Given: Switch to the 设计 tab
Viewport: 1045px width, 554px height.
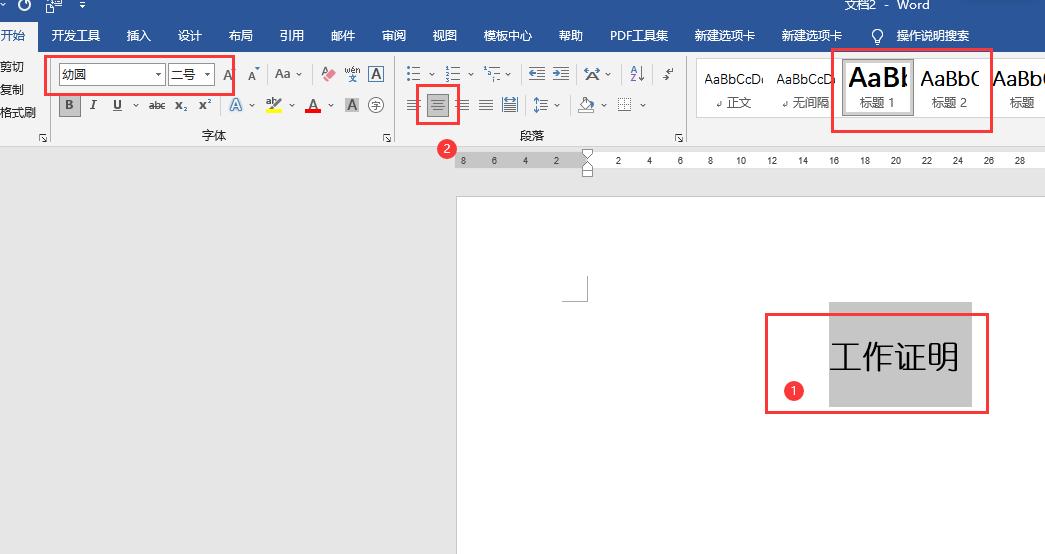Looking at the screenshot, I should pos(189,36).
